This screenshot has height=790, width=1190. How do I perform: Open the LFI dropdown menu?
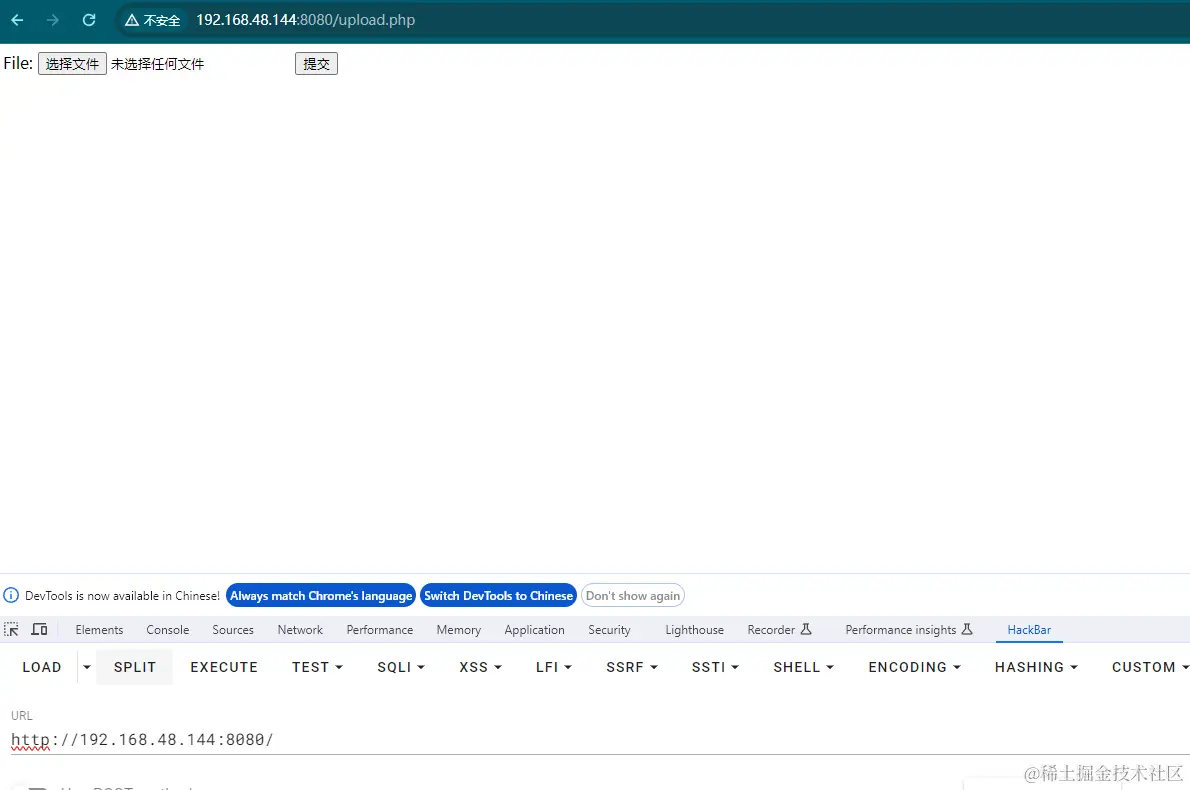point(553,667)
